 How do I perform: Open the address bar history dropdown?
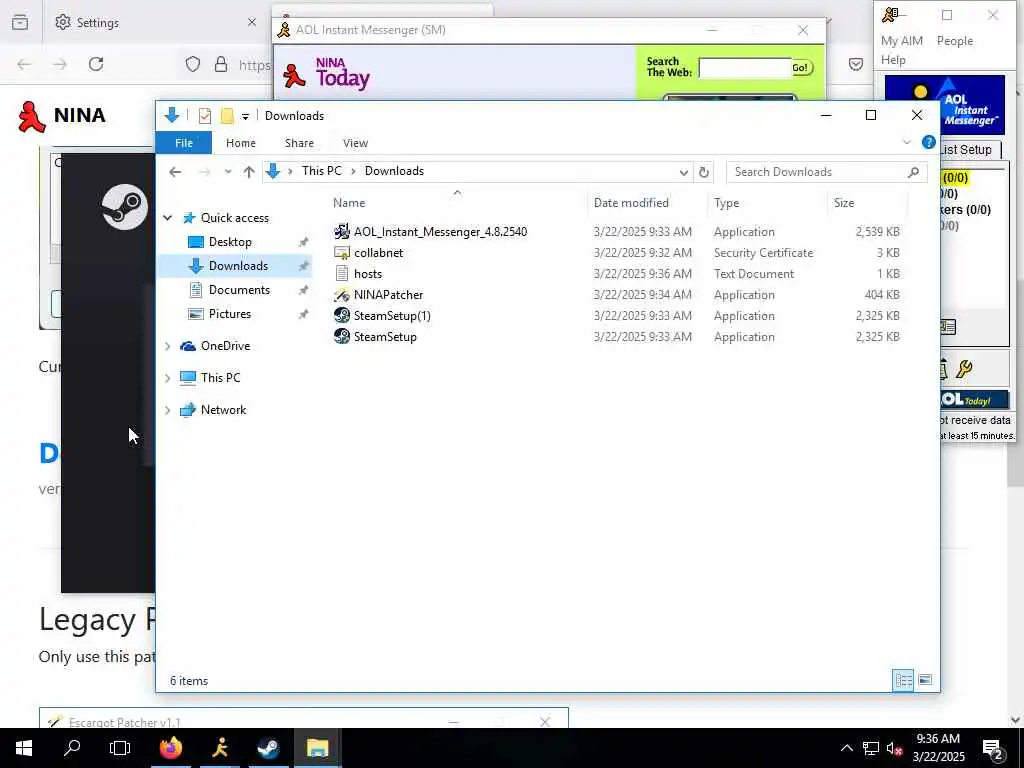pos(683,172)
